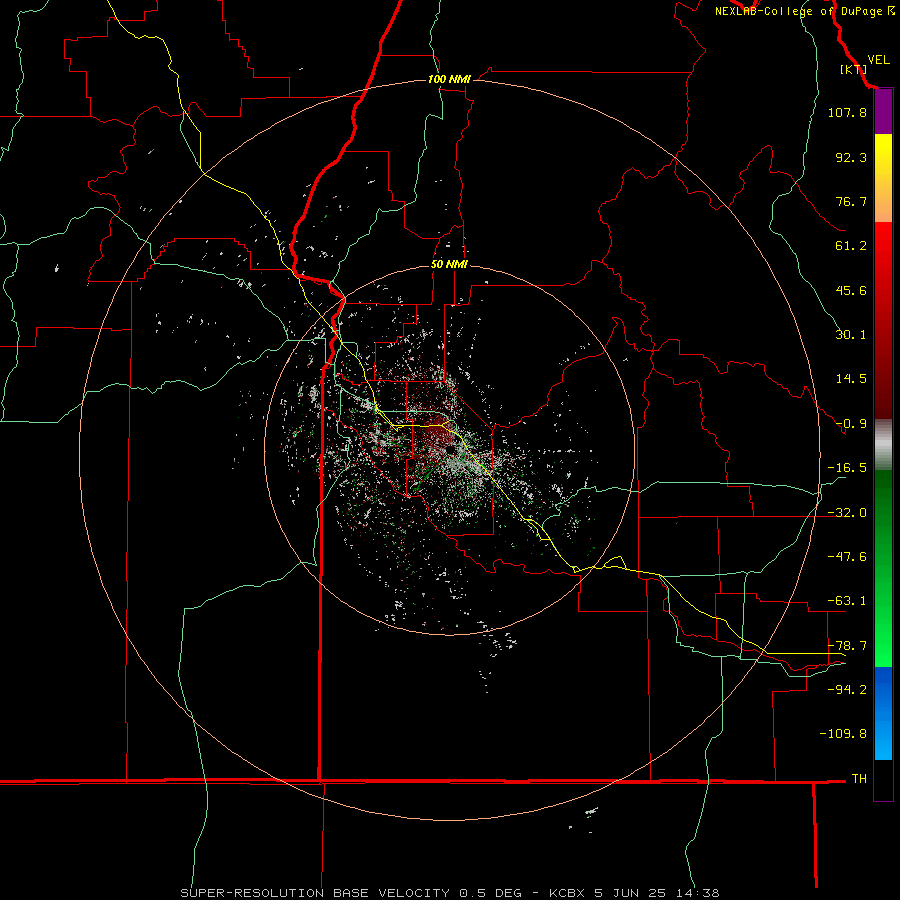Click the -63.1 velocity scale value
The height and width of the screenshot is (900, 900).
click(847, 601)
